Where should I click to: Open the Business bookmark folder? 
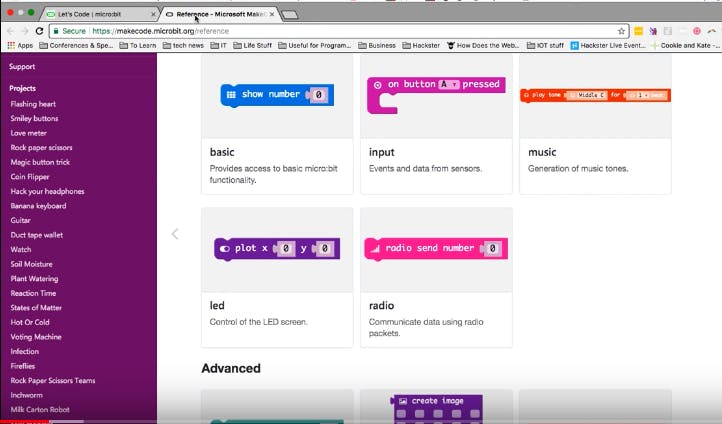377,45
